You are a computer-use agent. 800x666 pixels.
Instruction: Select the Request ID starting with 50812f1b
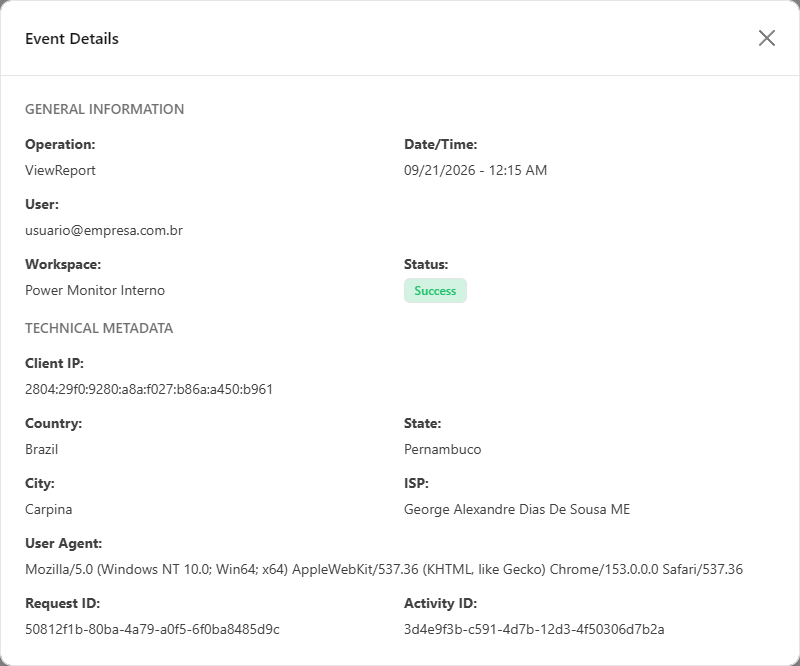click(152, 629)
